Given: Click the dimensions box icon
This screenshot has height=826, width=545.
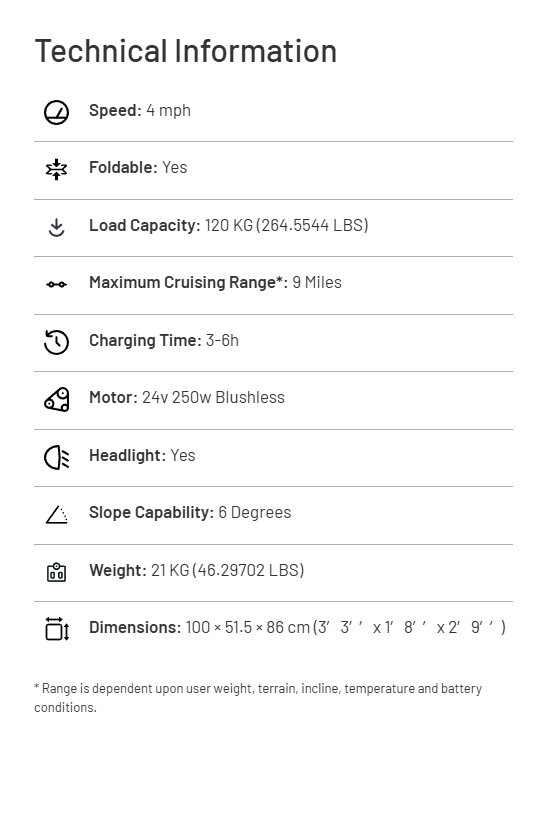Looking at the screenshot, I should 57,629.
